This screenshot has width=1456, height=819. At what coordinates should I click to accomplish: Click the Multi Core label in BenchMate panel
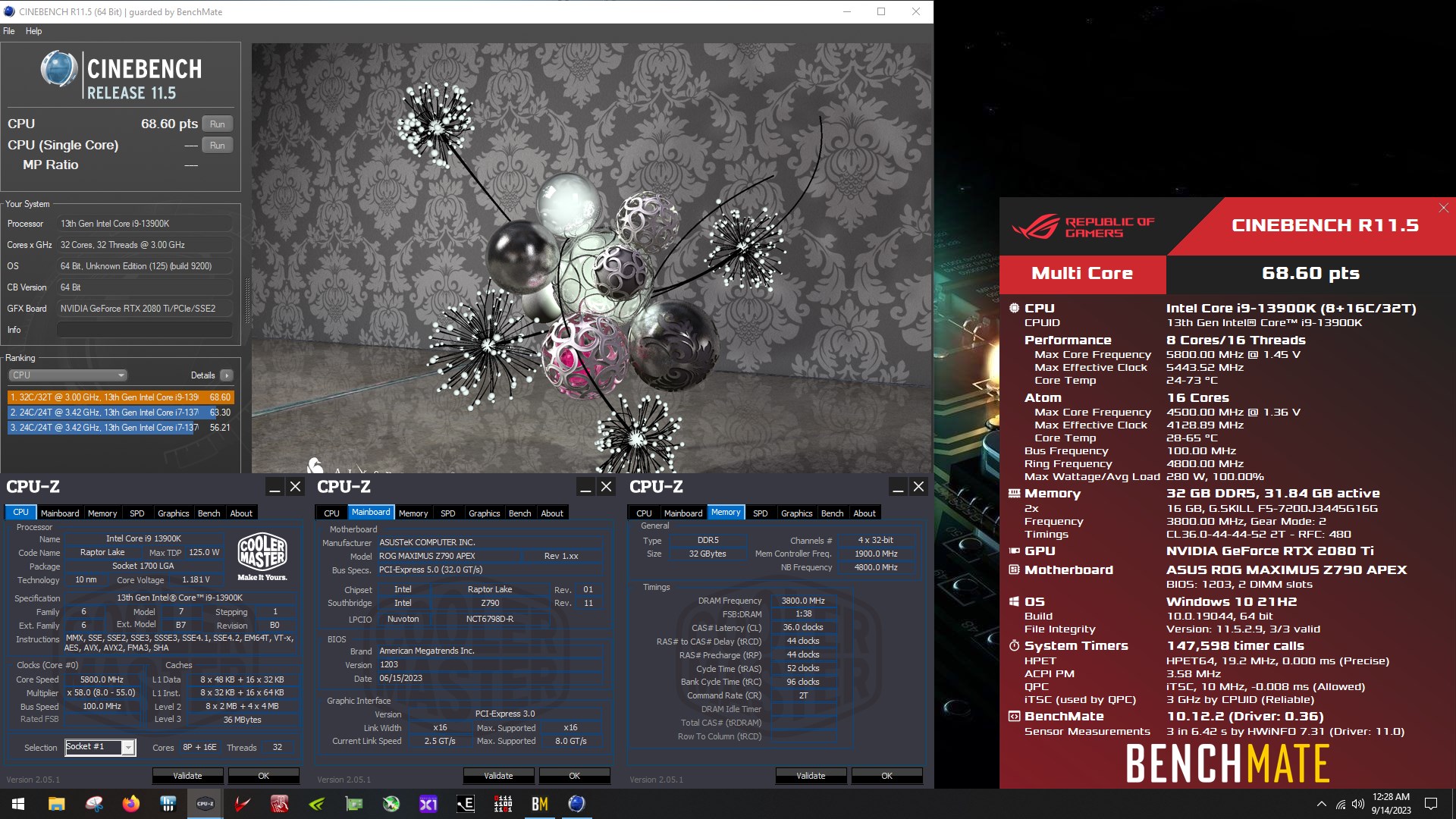[x=1082, y=274]
